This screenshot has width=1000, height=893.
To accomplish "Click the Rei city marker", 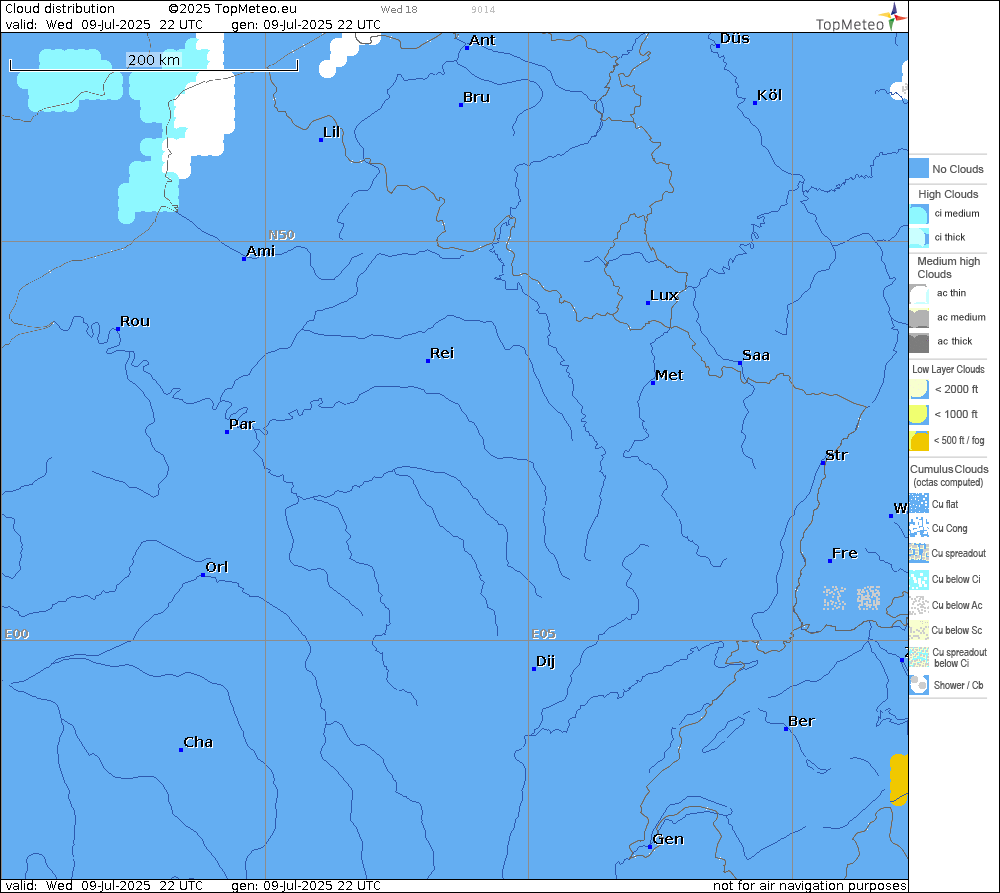I will point(428,361).
